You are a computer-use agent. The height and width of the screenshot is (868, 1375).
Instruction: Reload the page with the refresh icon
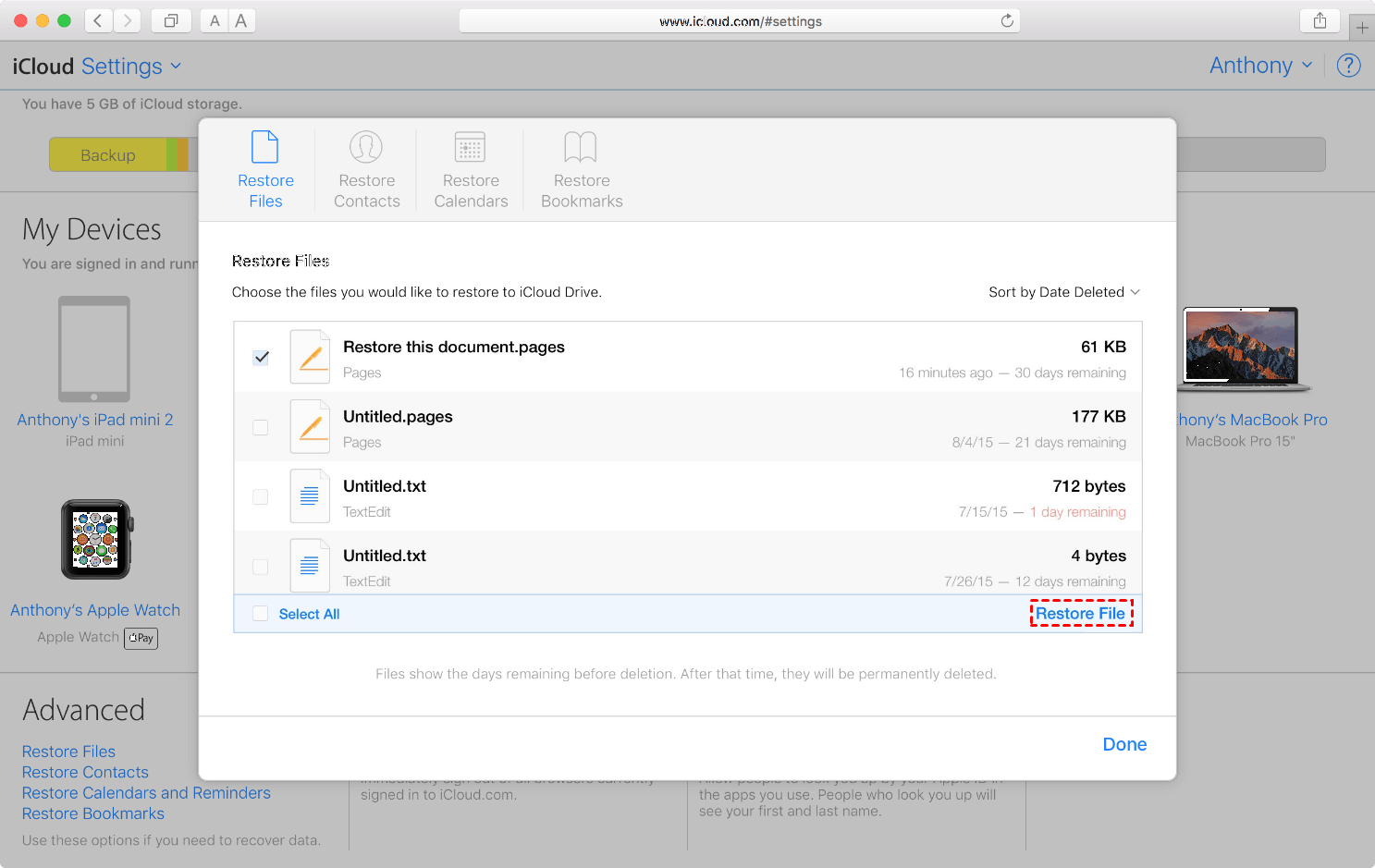[x=1007, y=21]
